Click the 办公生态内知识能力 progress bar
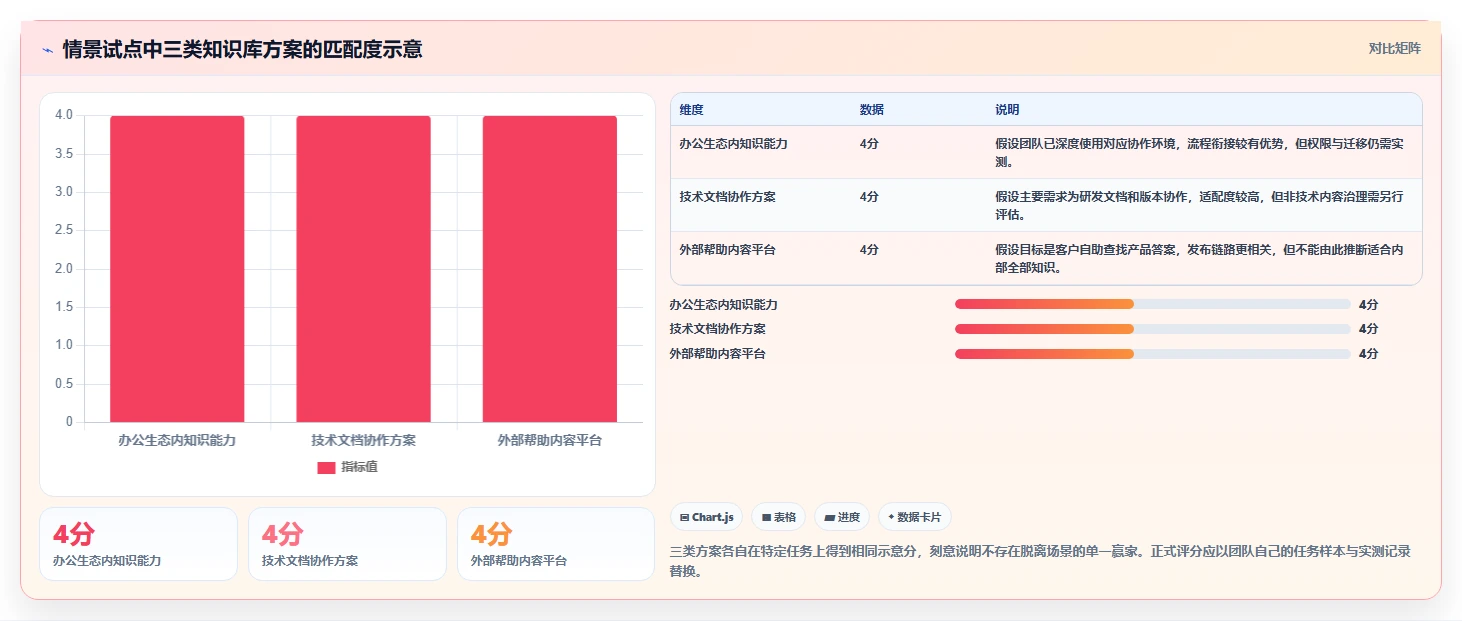The image size is (1462, 621). click(x=1152, y=304)
